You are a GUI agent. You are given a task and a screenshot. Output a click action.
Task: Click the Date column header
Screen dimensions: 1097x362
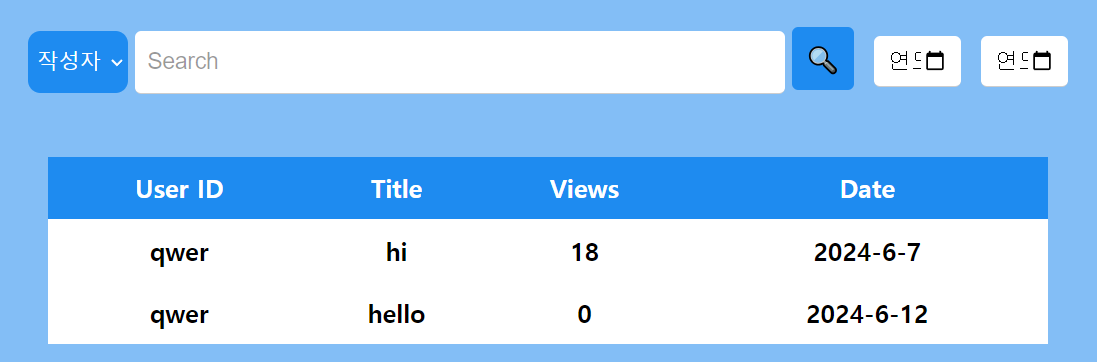click(868, 189)
